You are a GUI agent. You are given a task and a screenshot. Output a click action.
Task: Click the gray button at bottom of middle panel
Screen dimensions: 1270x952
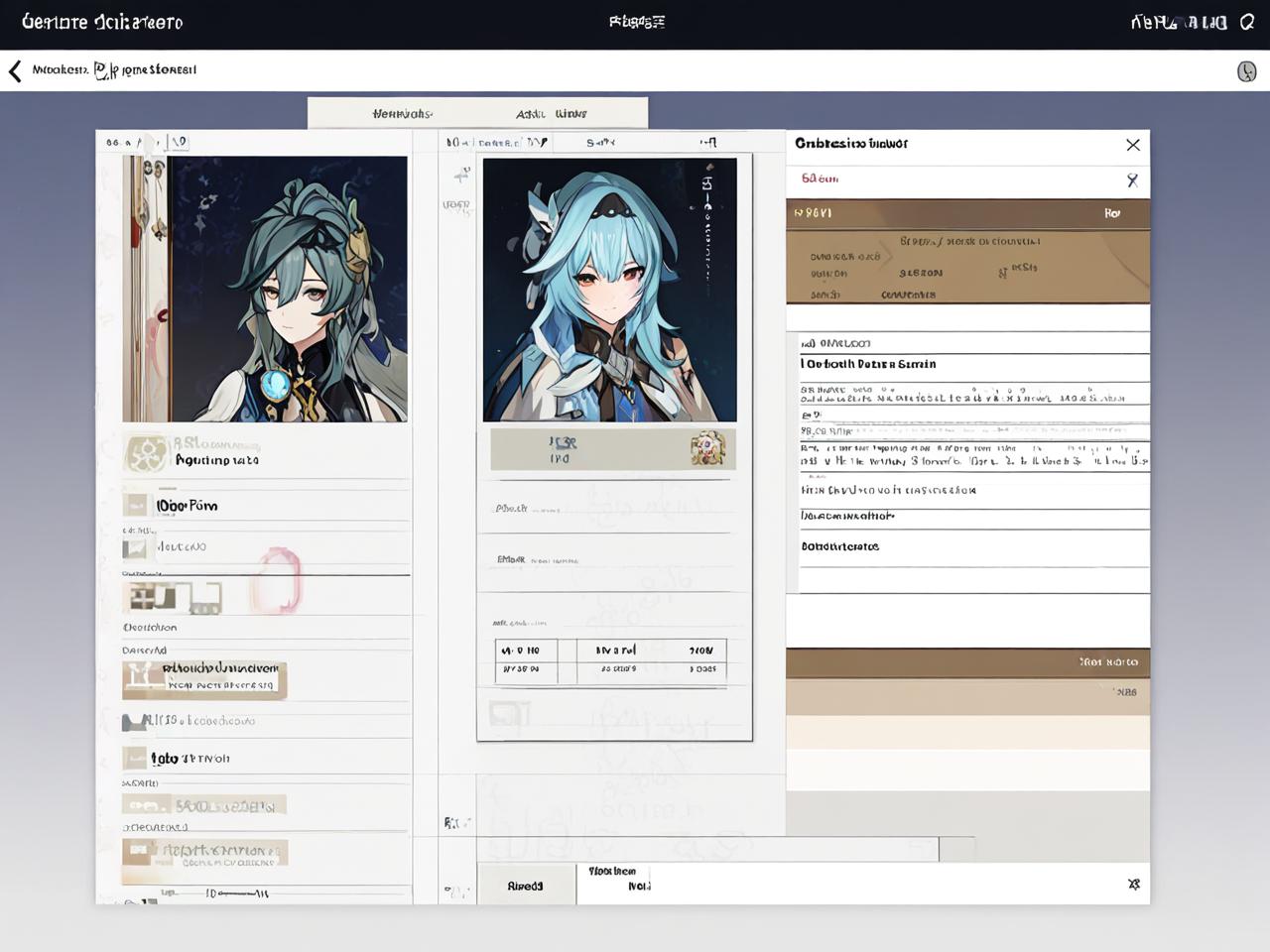(x=526, y=885)
